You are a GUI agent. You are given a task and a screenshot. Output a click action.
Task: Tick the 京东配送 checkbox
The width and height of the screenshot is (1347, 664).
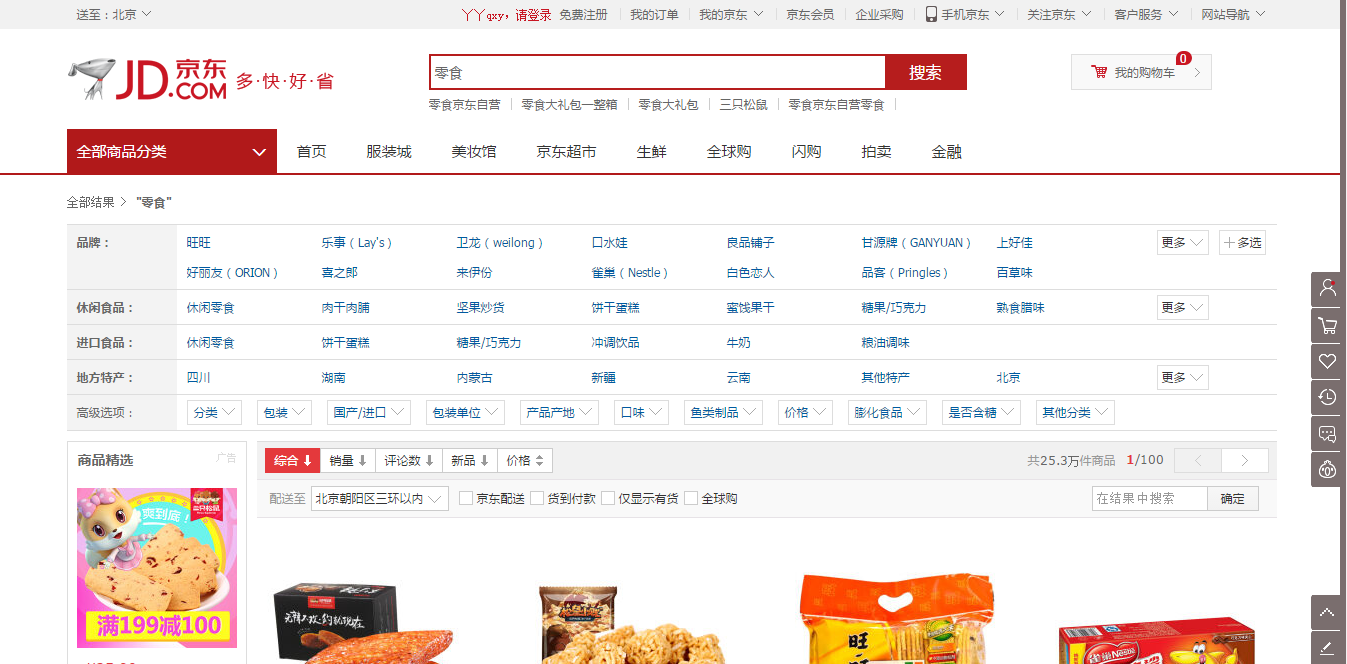pos(466,498)
